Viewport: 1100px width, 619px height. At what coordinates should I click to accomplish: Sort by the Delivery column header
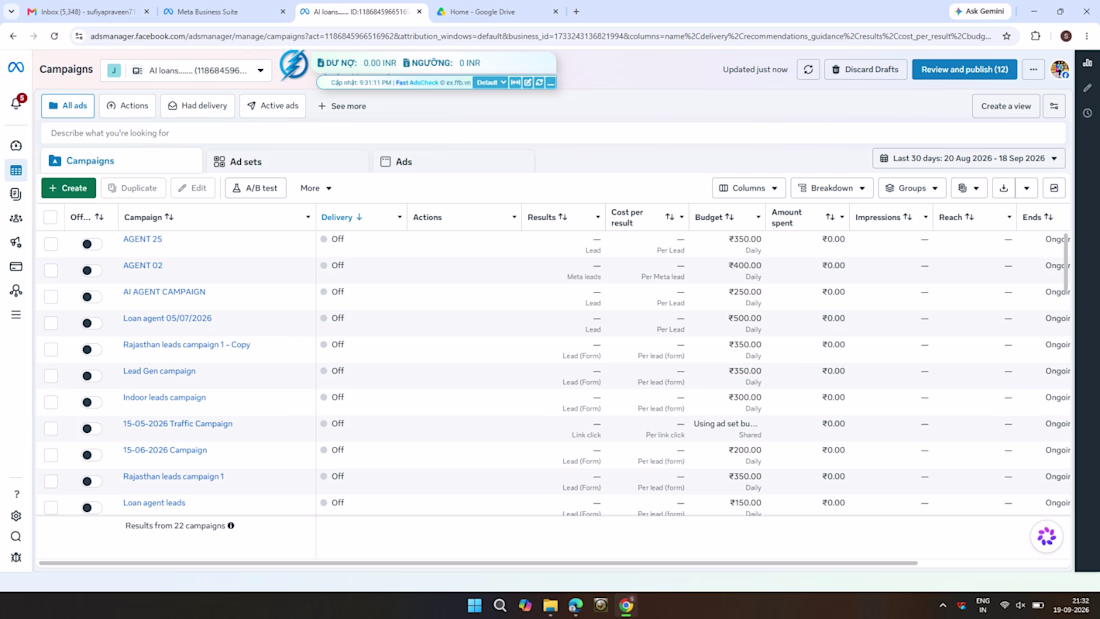tap(342, 218)
